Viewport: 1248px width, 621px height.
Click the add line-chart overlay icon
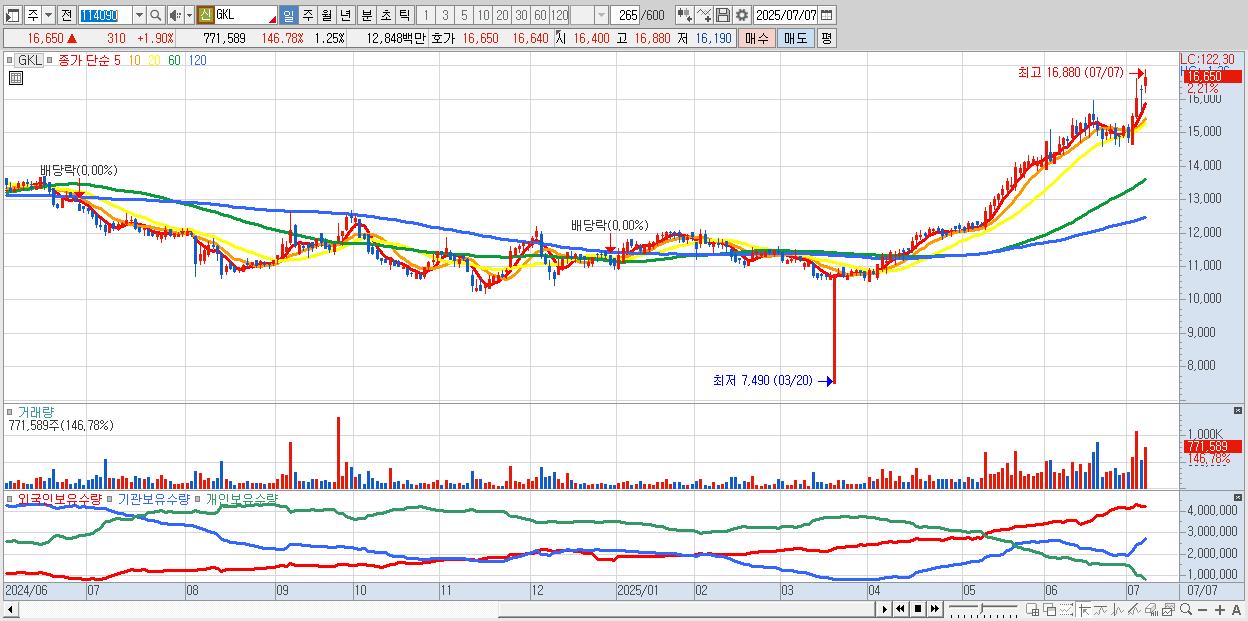(x=703, y=15)
